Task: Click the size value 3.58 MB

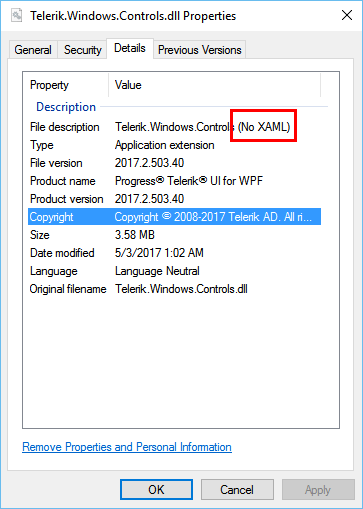Action: pyautogui.click(x=135, y=235)
